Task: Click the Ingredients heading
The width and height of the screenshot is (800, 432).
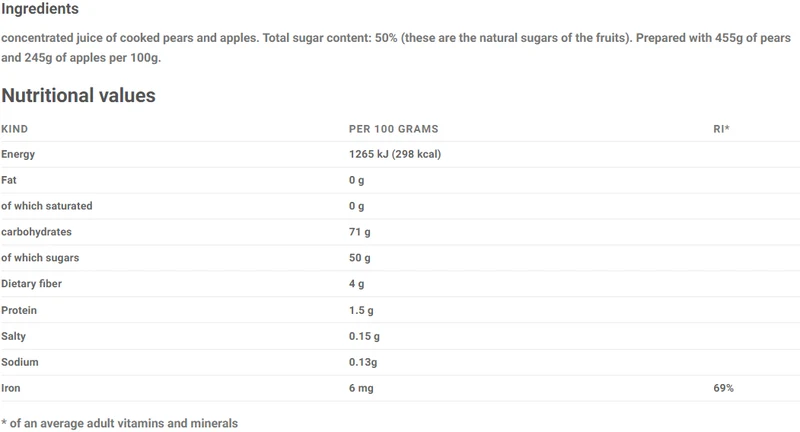Action: click(x=40, y=9)
